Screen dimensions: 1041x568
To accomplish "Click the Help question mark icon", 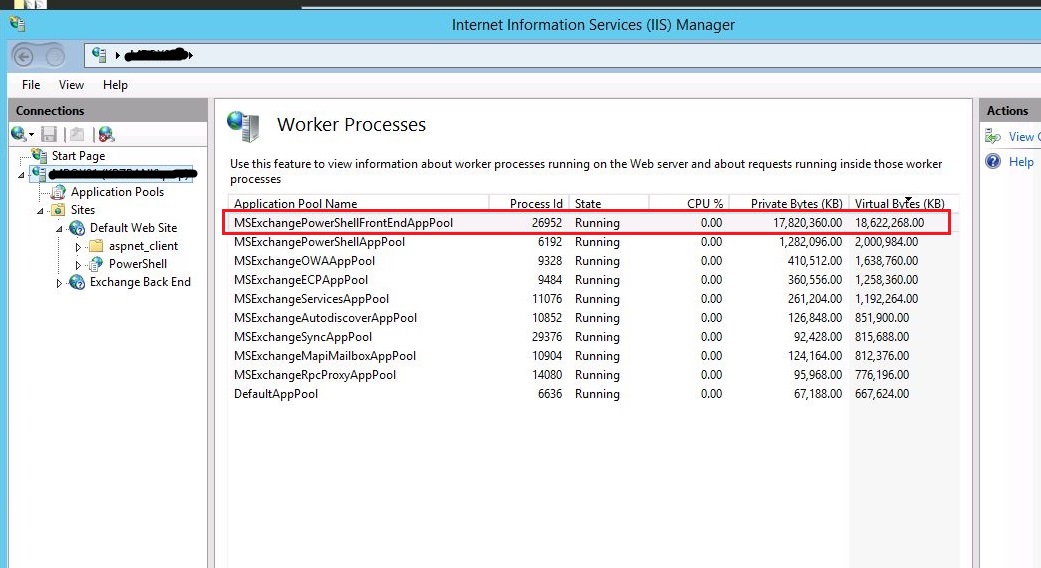I will point(993,161).
